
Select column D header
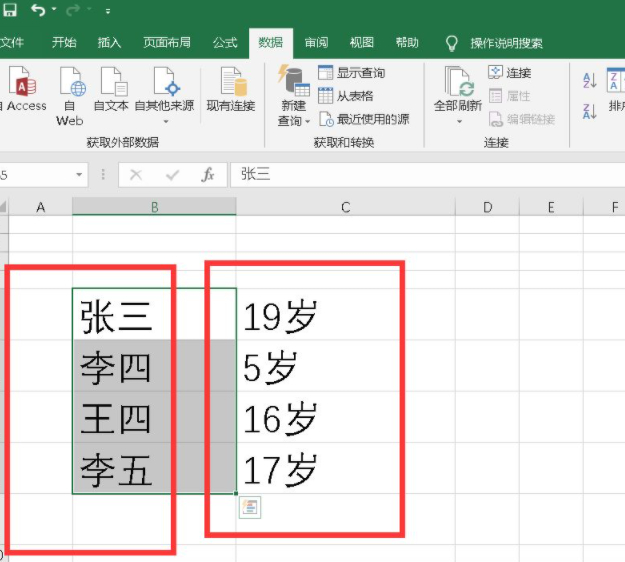487,207
